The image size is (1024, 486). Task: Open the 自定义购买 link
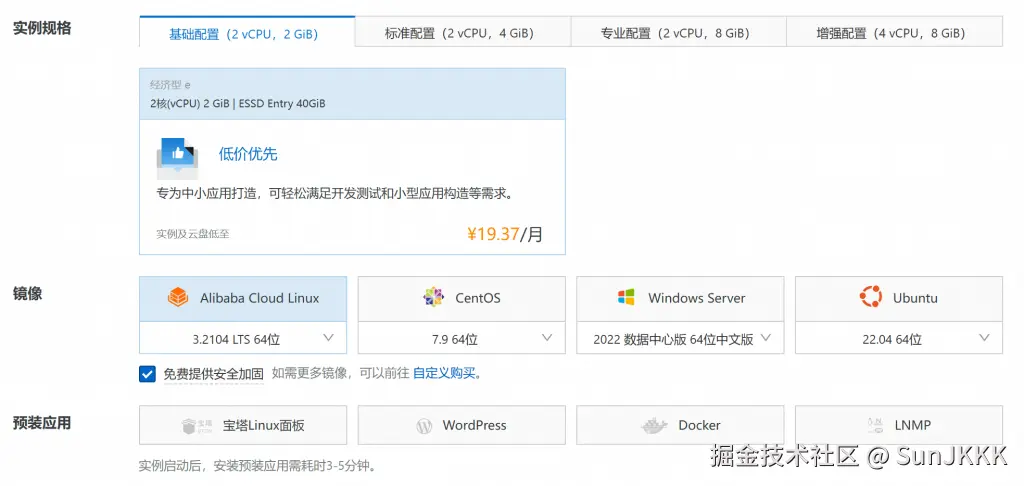pos(444,374)
